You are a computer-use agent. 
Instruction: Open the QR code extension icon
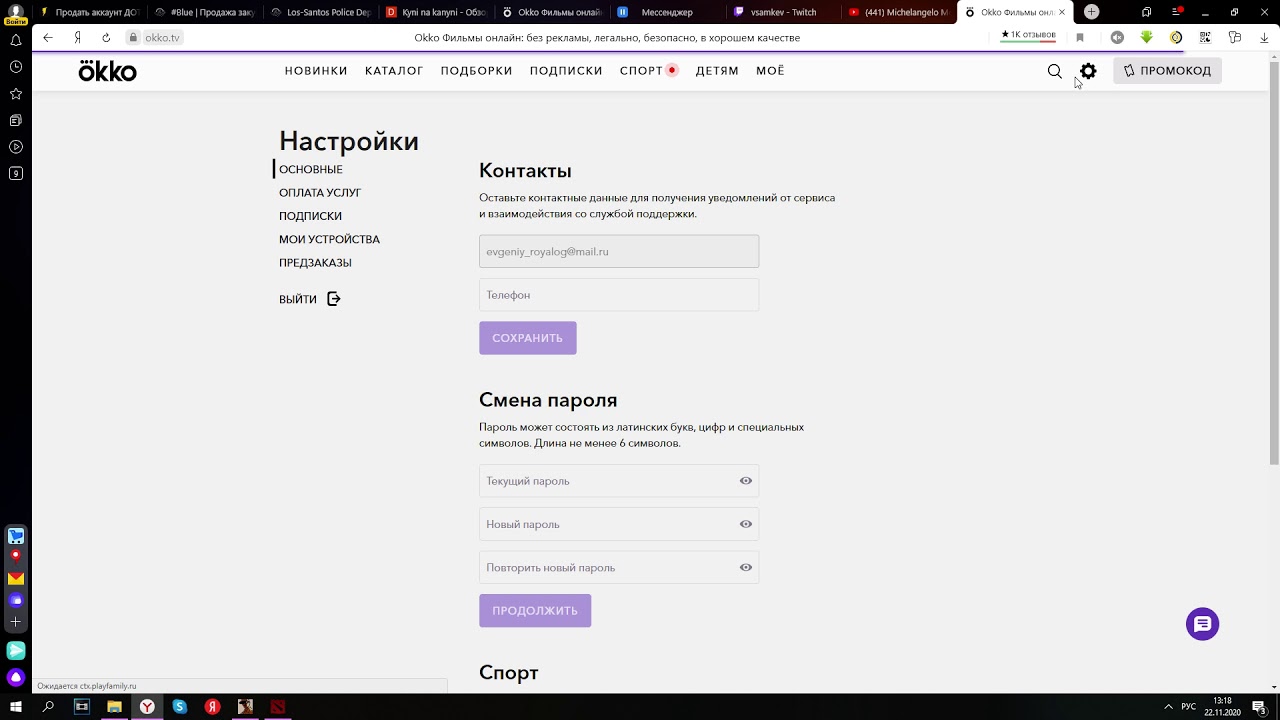(x=1206, y=37)
